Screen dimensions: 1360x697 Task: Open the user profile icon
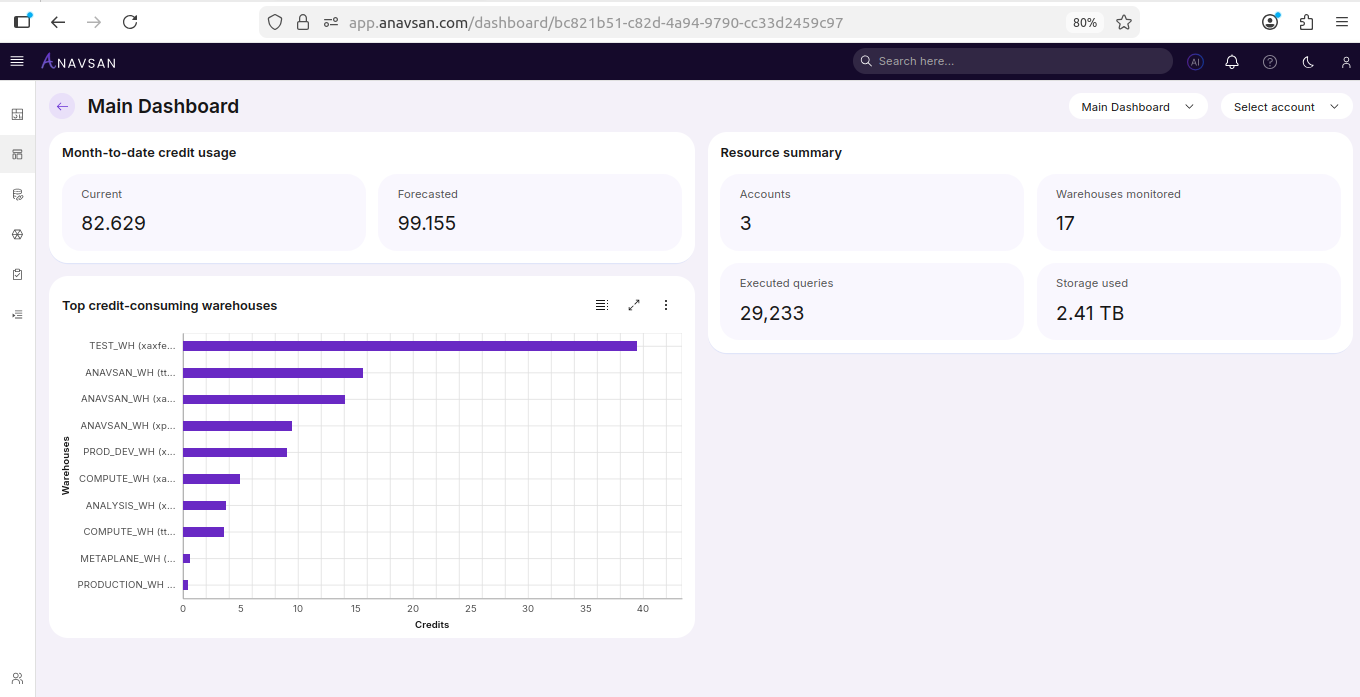[1345, 62]
